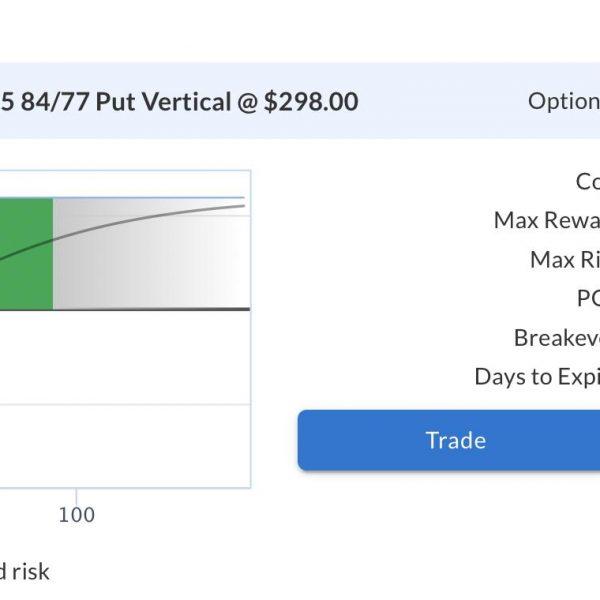Click the bottom white chart panel

coord(125,446)
